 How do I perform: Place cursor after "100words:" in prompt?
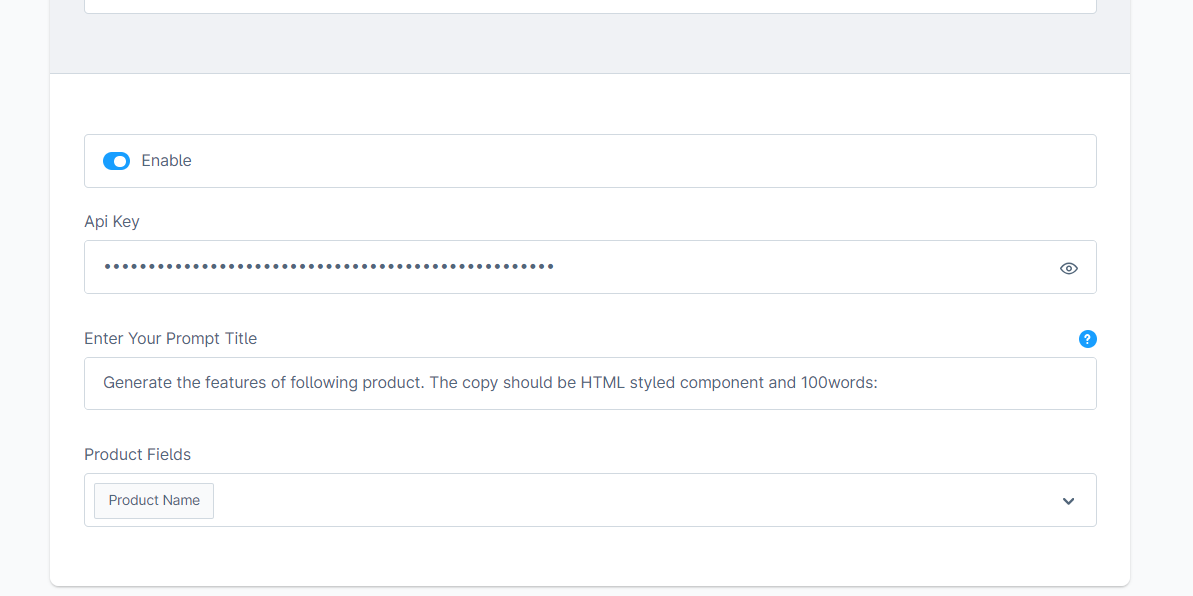click(878, 383)
